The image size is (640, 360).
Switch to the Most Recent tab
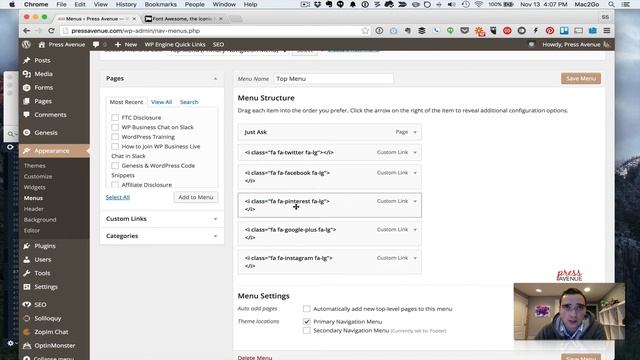[x=126, y=102]
